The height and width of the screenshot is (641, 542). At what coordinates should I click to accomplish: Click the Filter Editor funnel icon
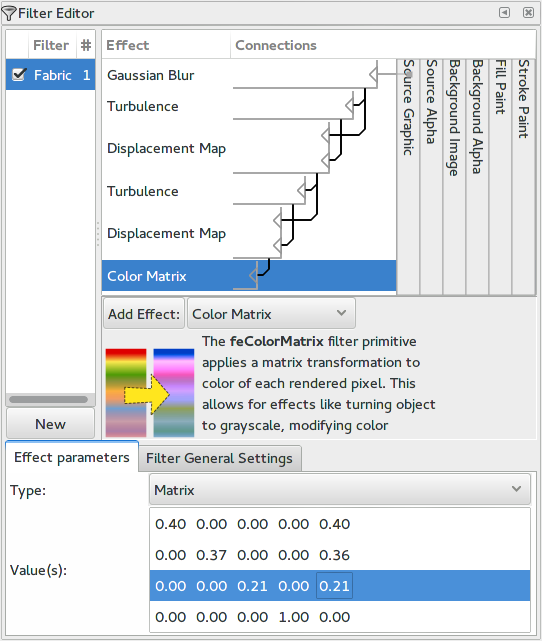click(x=9, y=13)
